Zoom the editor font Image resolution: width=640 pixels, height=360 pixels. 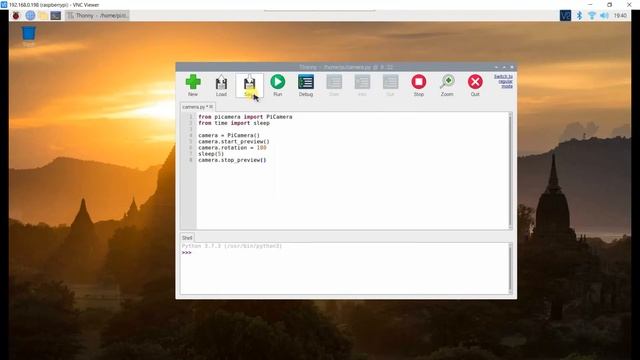coord(447,85)
